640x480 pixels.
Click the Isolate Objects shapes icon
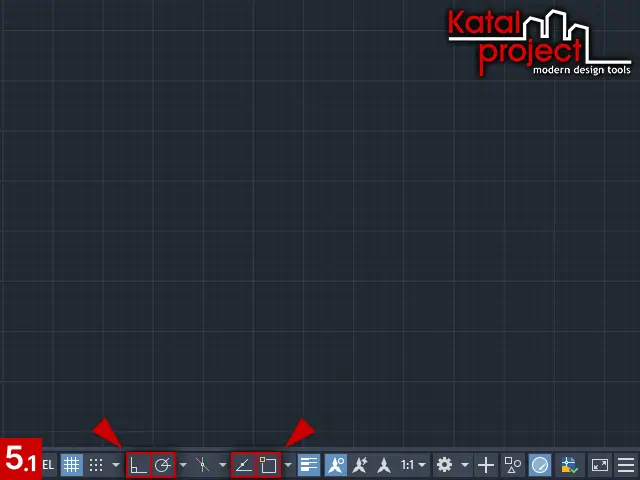coord(513,465)
